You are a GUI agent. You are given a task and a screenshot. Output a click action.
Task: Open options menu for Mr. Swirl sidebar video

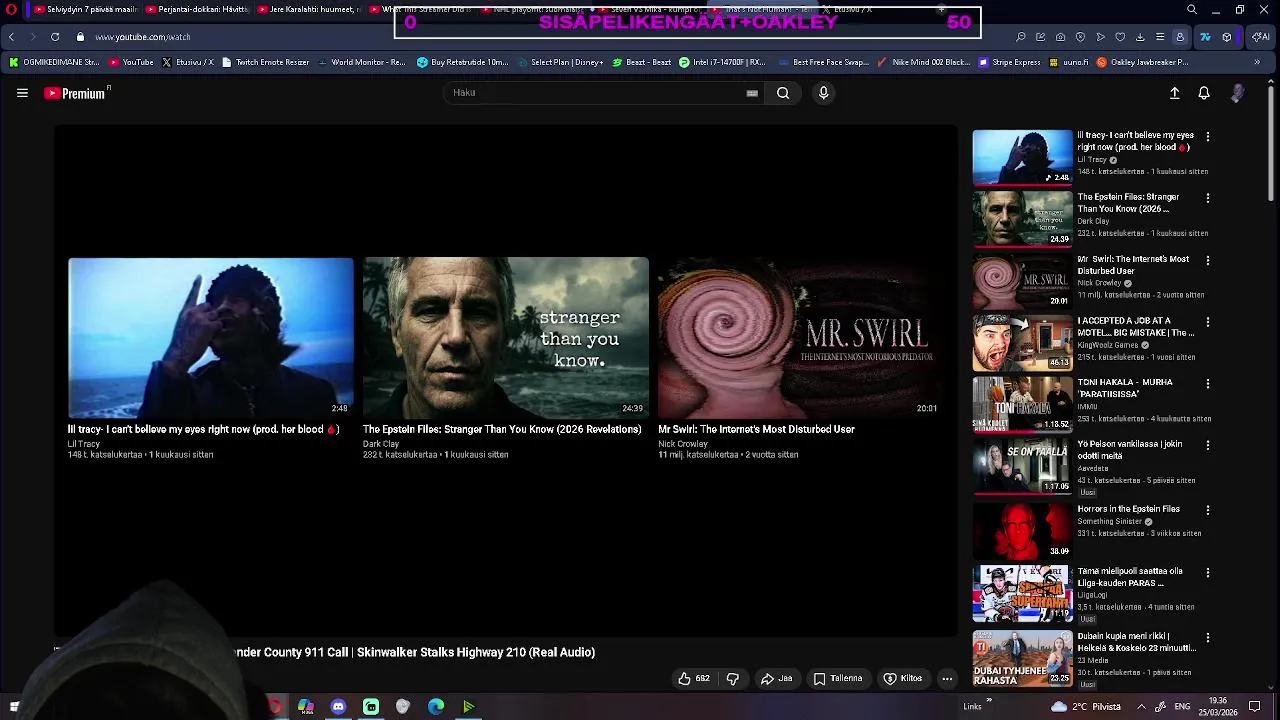click(x=1207, y=261)
